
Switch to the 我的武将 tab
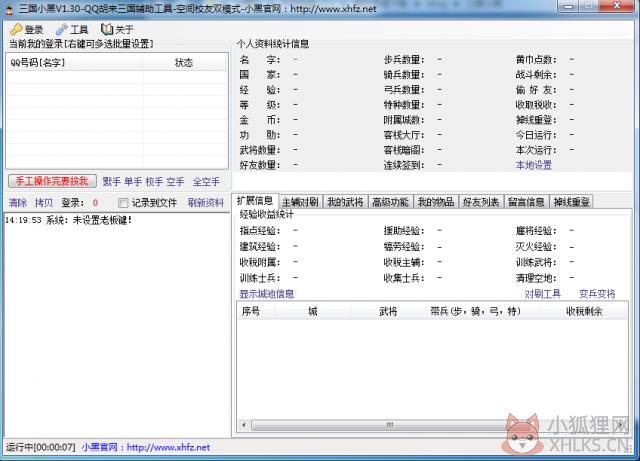coord(345,202)
